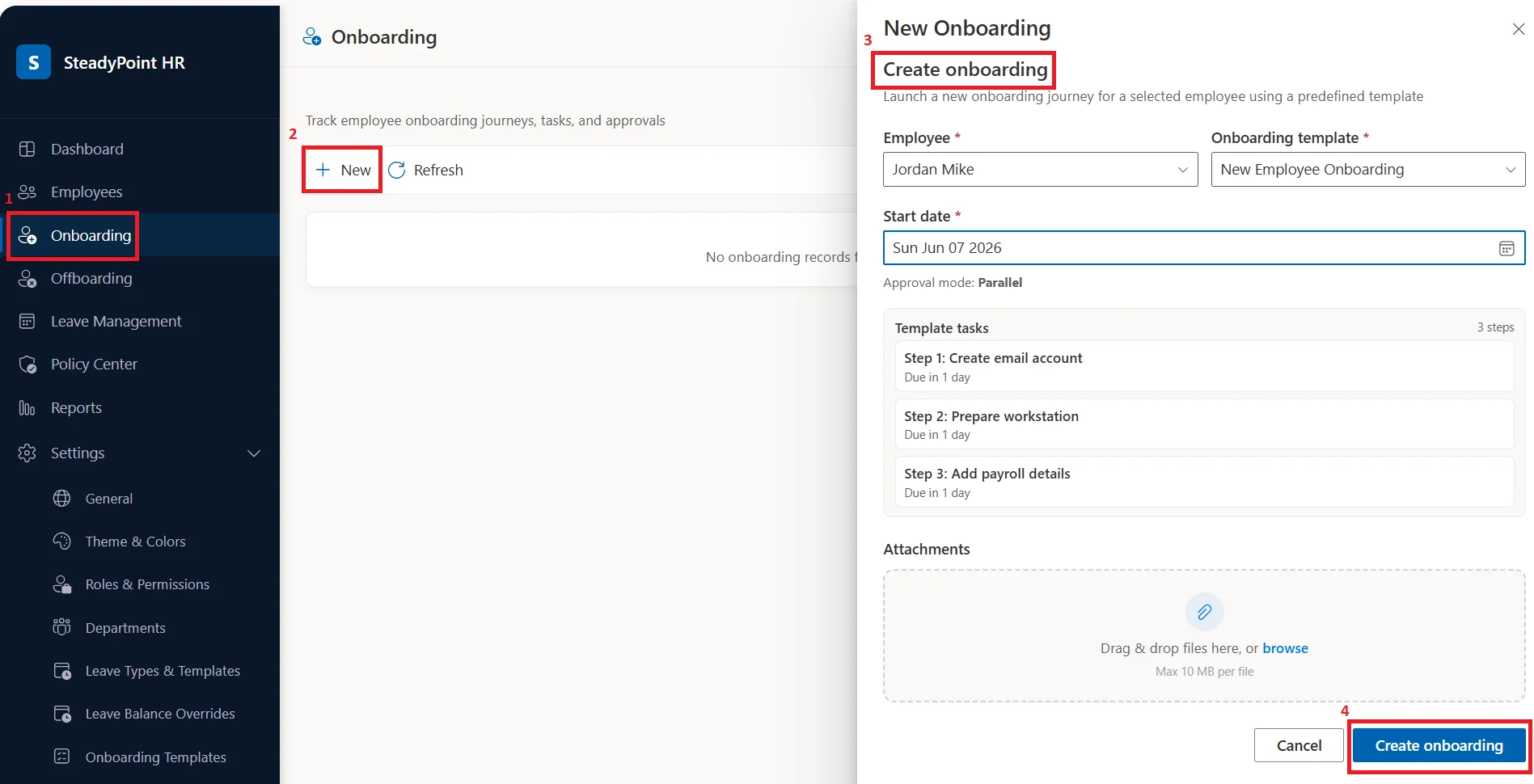Open the Onboarding template dropdown

coord(1368,169)
